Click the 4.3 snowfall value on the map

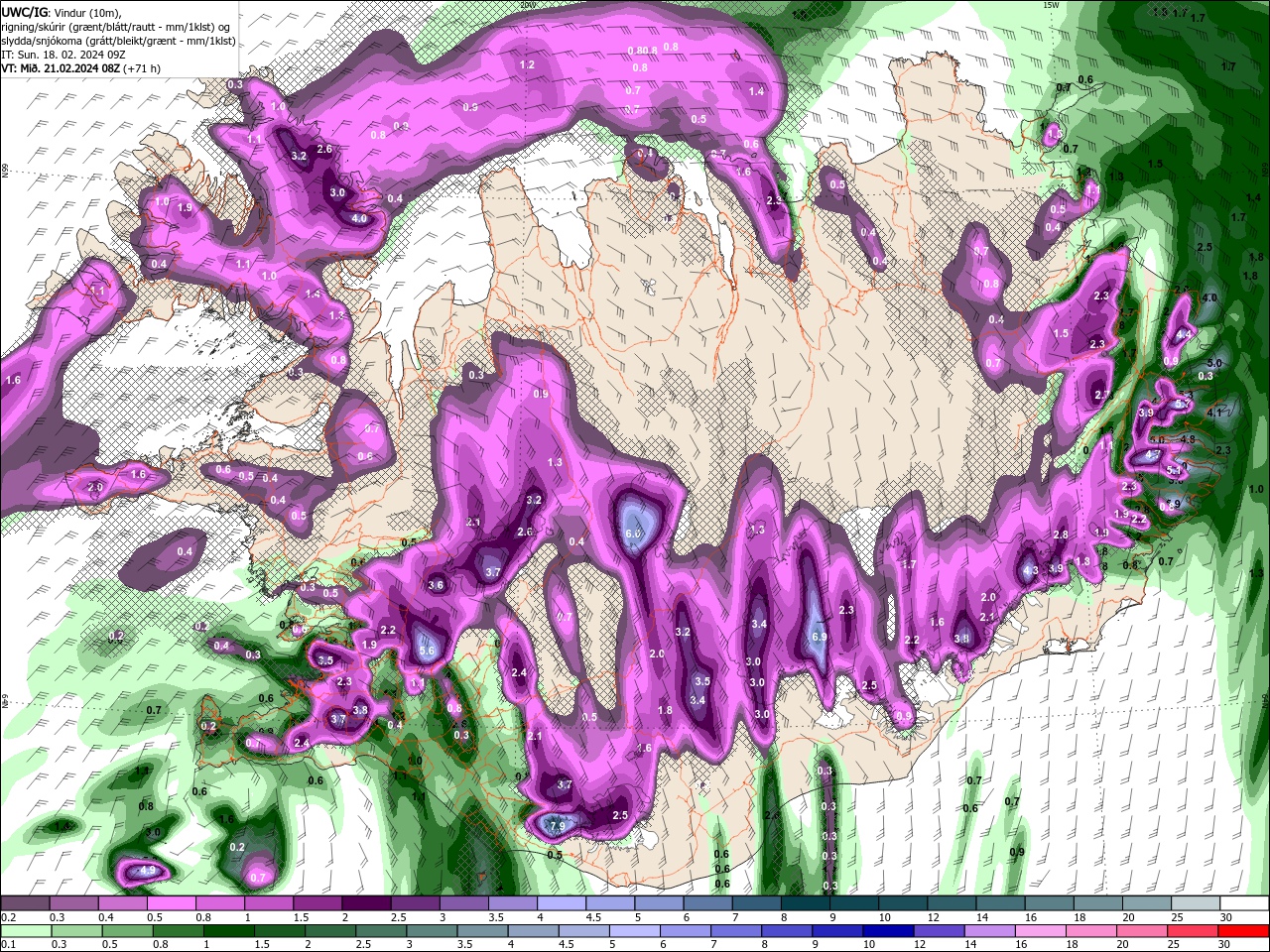tap(1030, 570)
